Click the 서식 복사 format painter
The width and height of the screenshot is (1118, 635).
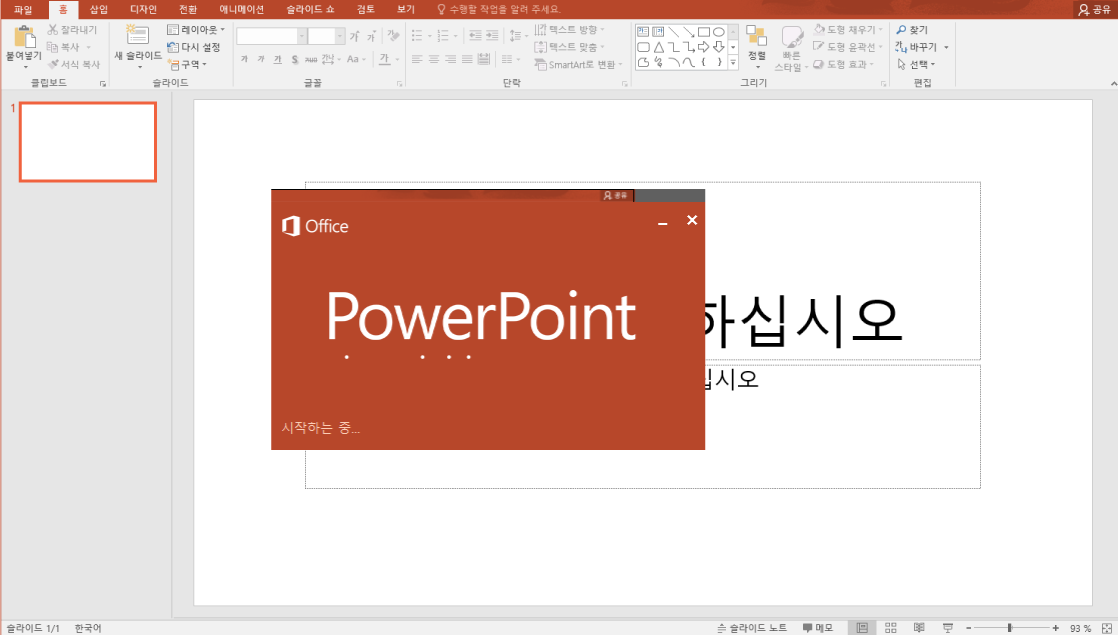(x=73, y=64)
